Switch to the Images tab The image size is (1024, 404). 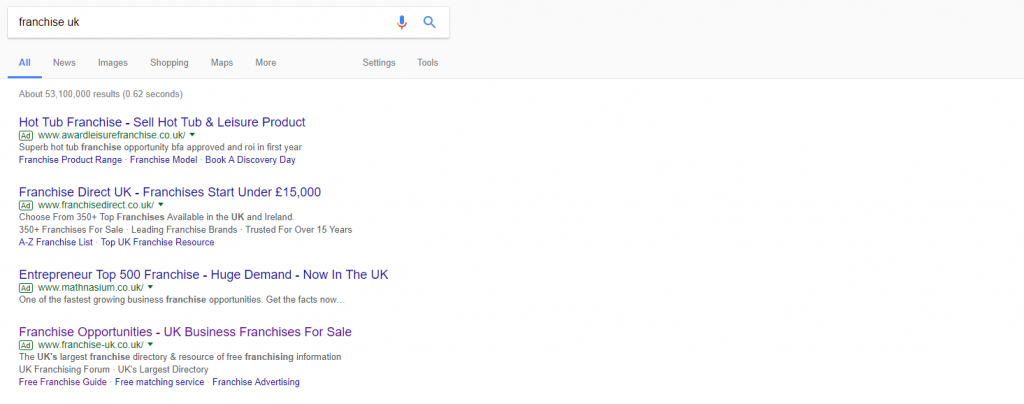click(x=112, y=63)
